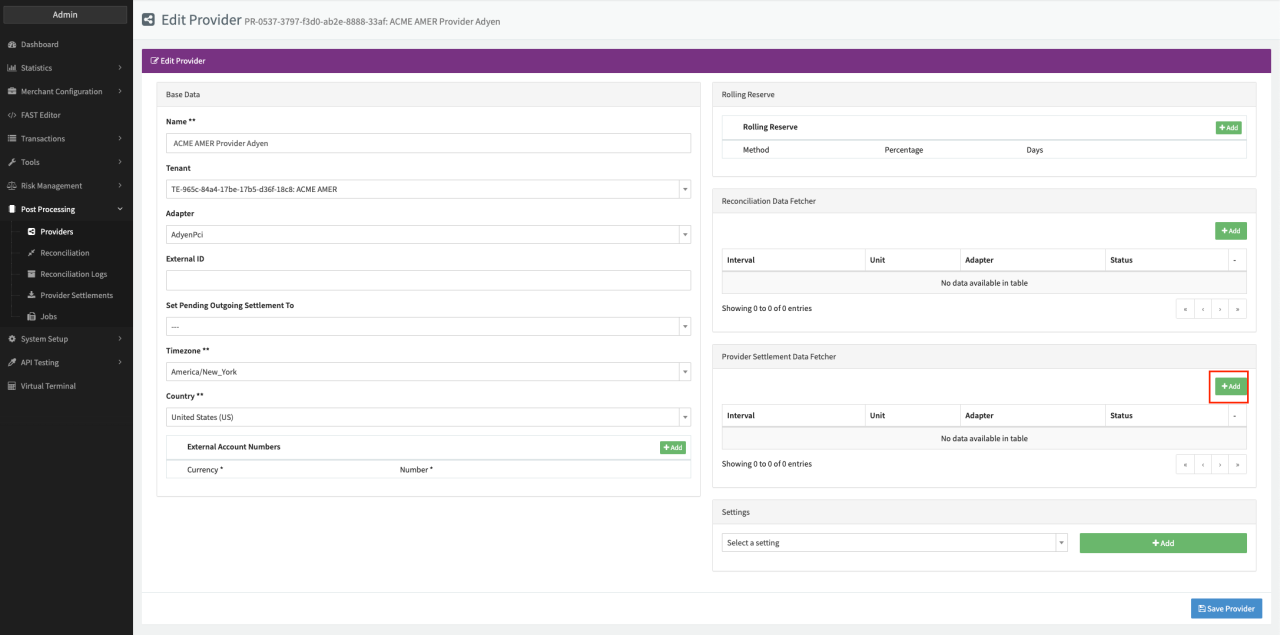Click the FAST Editor code icon
This screenshot has height=635, width=1280.
[11, 115]
